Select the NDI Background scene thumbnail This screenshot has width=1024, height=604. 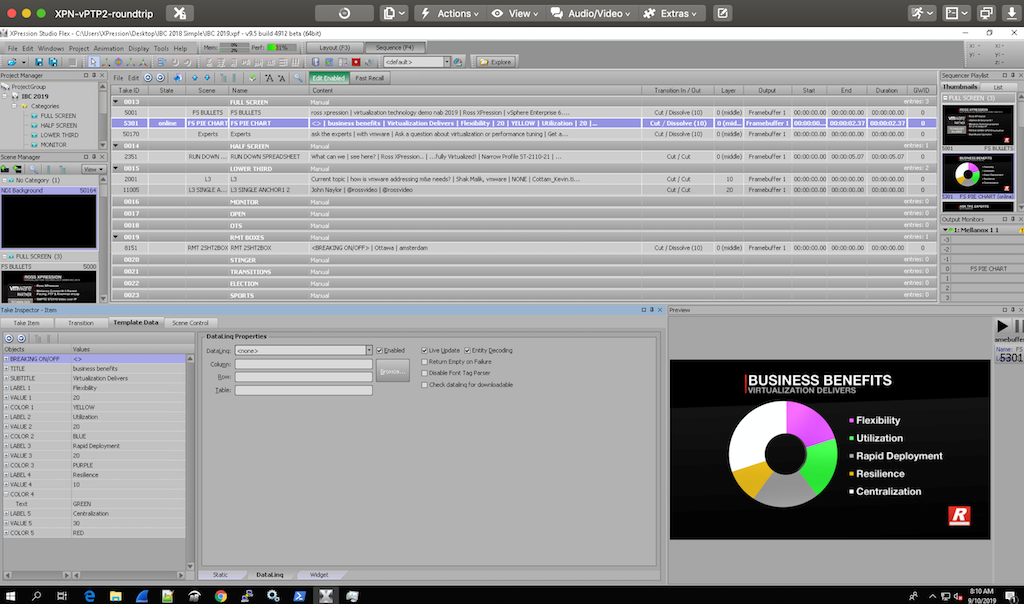49,221
